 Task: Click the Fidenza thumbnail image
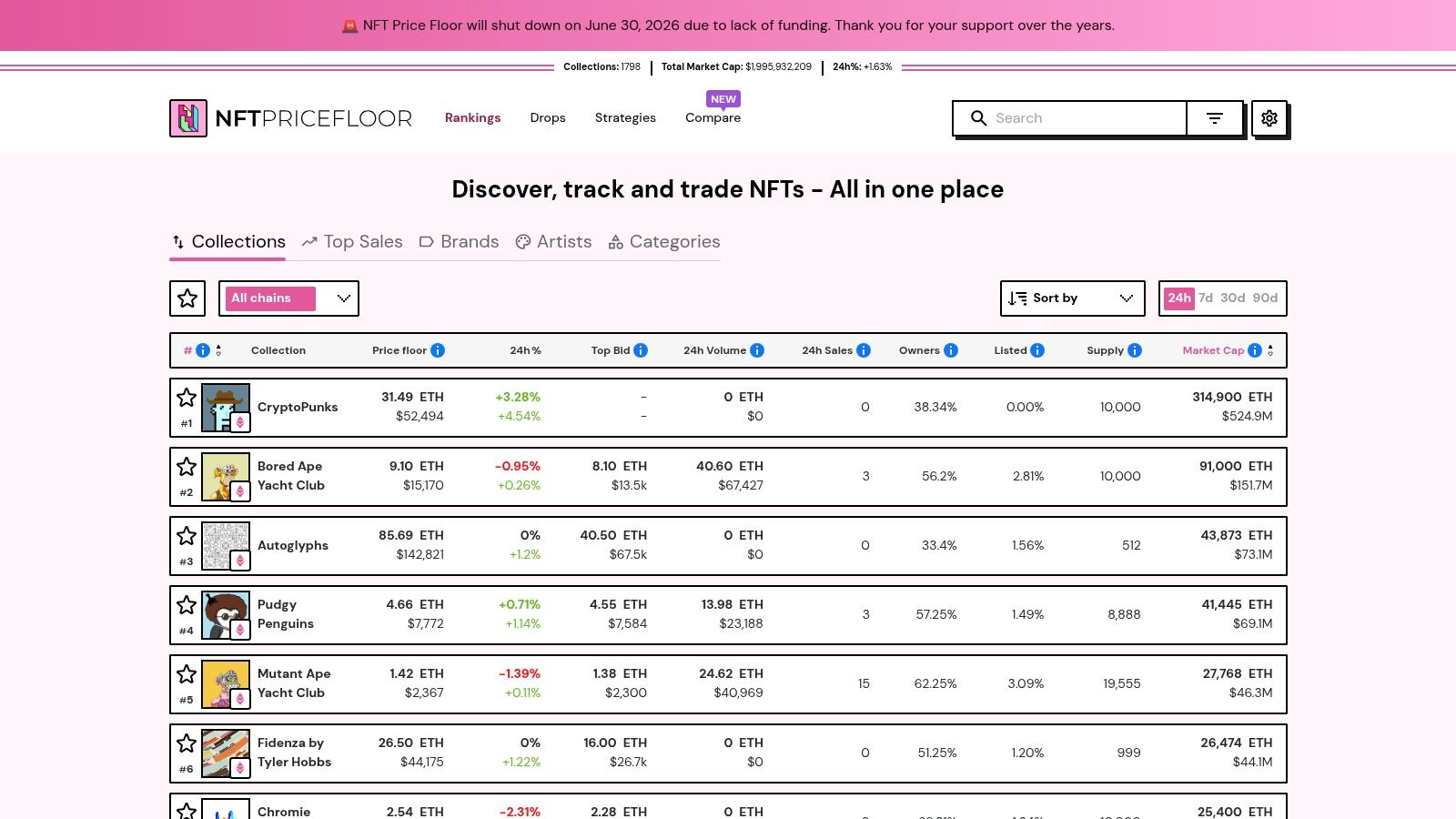(225, 753)
